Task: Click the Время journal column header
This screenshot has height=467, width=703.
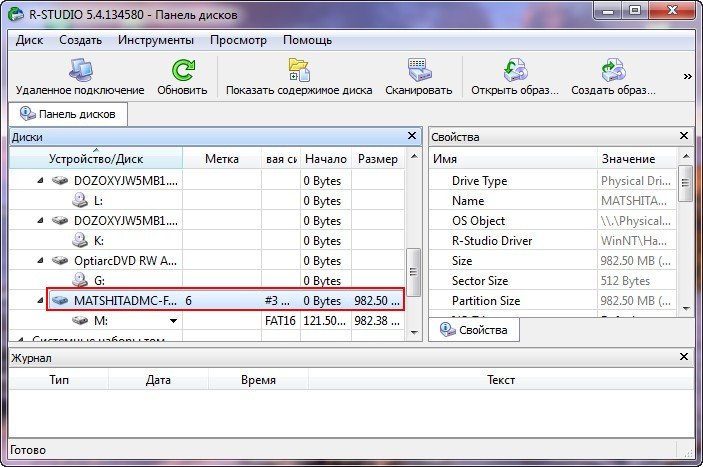Action: point(258,380)
